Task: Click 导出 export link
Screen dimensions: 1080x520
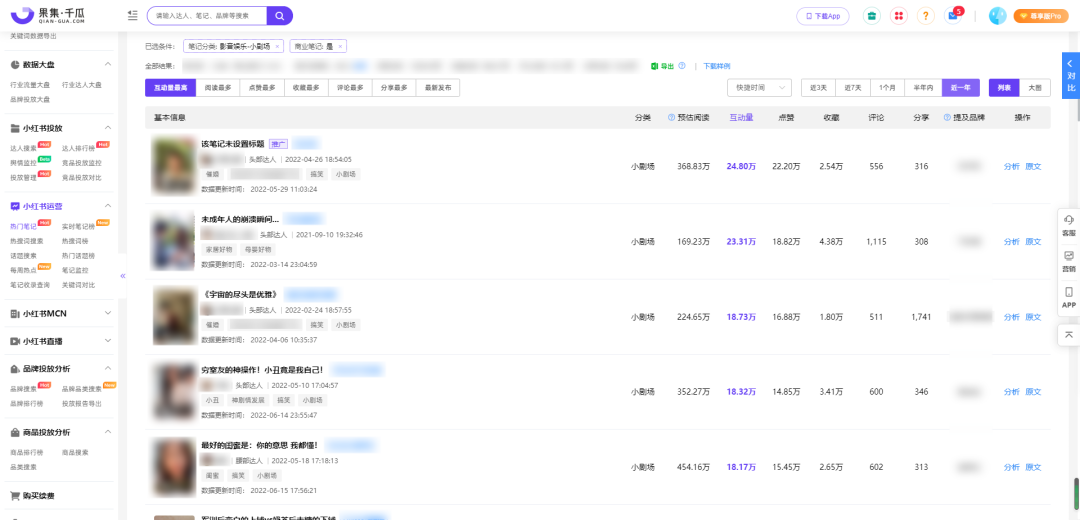Action: (x=667, y=66)
